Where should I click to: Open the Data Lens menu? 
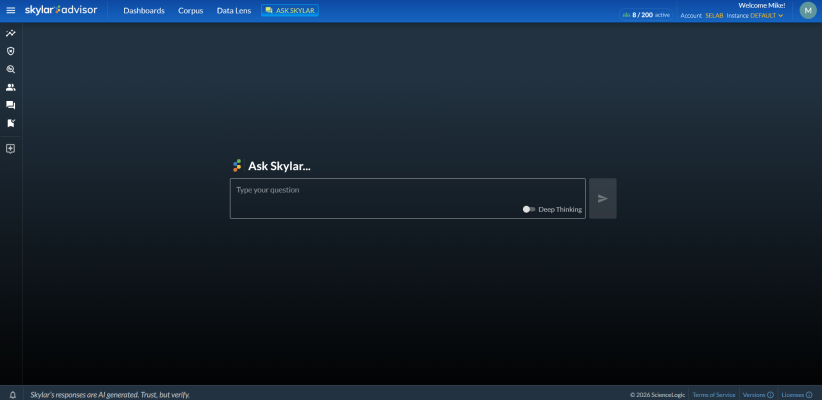tap(234, 10)
